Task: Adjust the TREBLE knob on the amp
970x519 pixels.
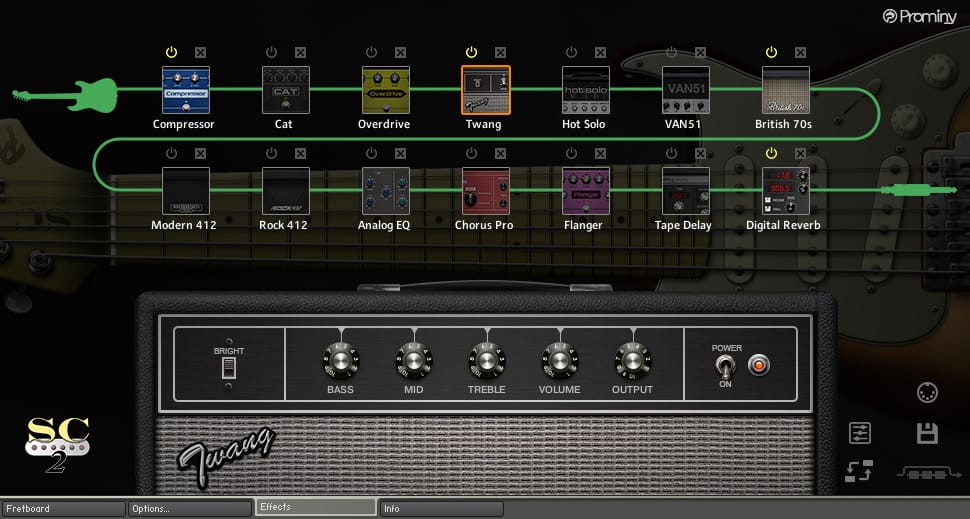Action: [x=487, y=361]
